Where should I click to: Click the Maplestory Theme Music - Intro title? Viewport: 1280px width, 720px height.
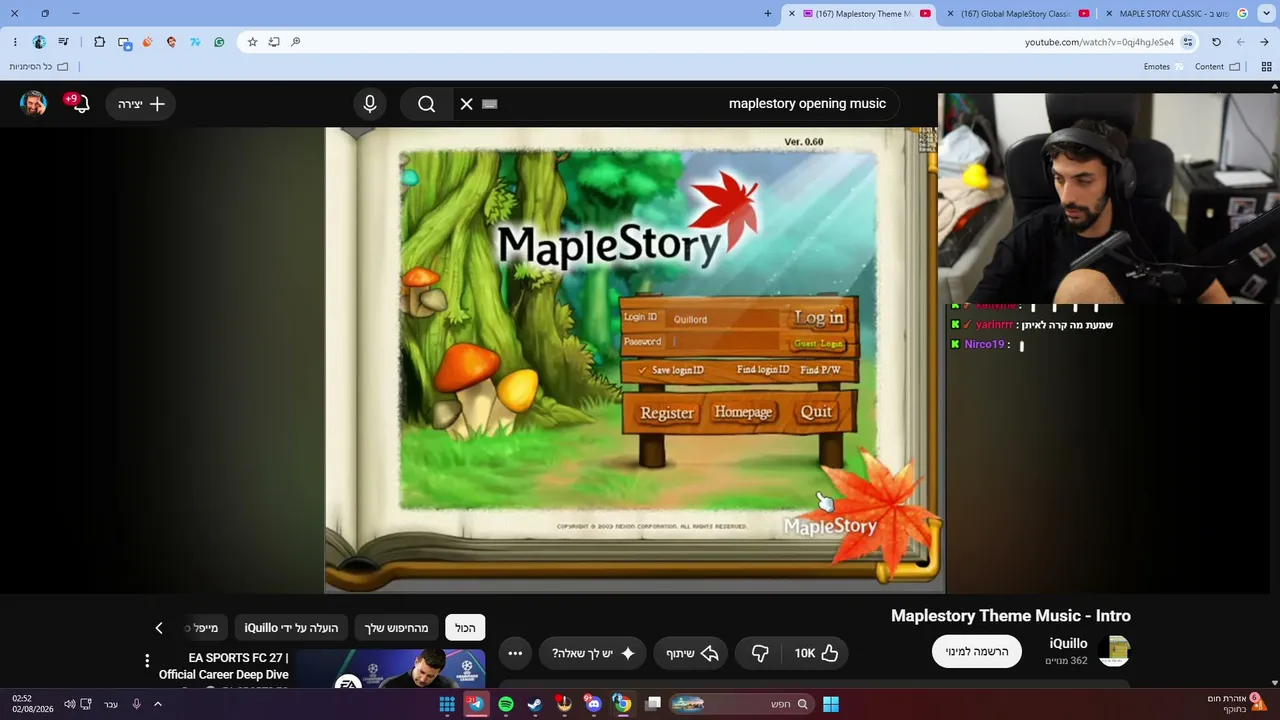click(x=1011, y=616)
